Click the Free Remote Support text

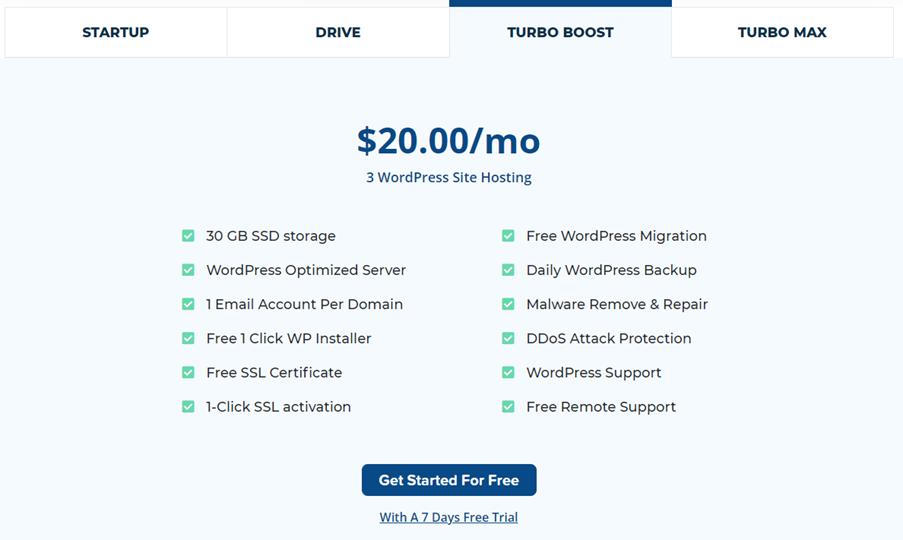[601, 406]
